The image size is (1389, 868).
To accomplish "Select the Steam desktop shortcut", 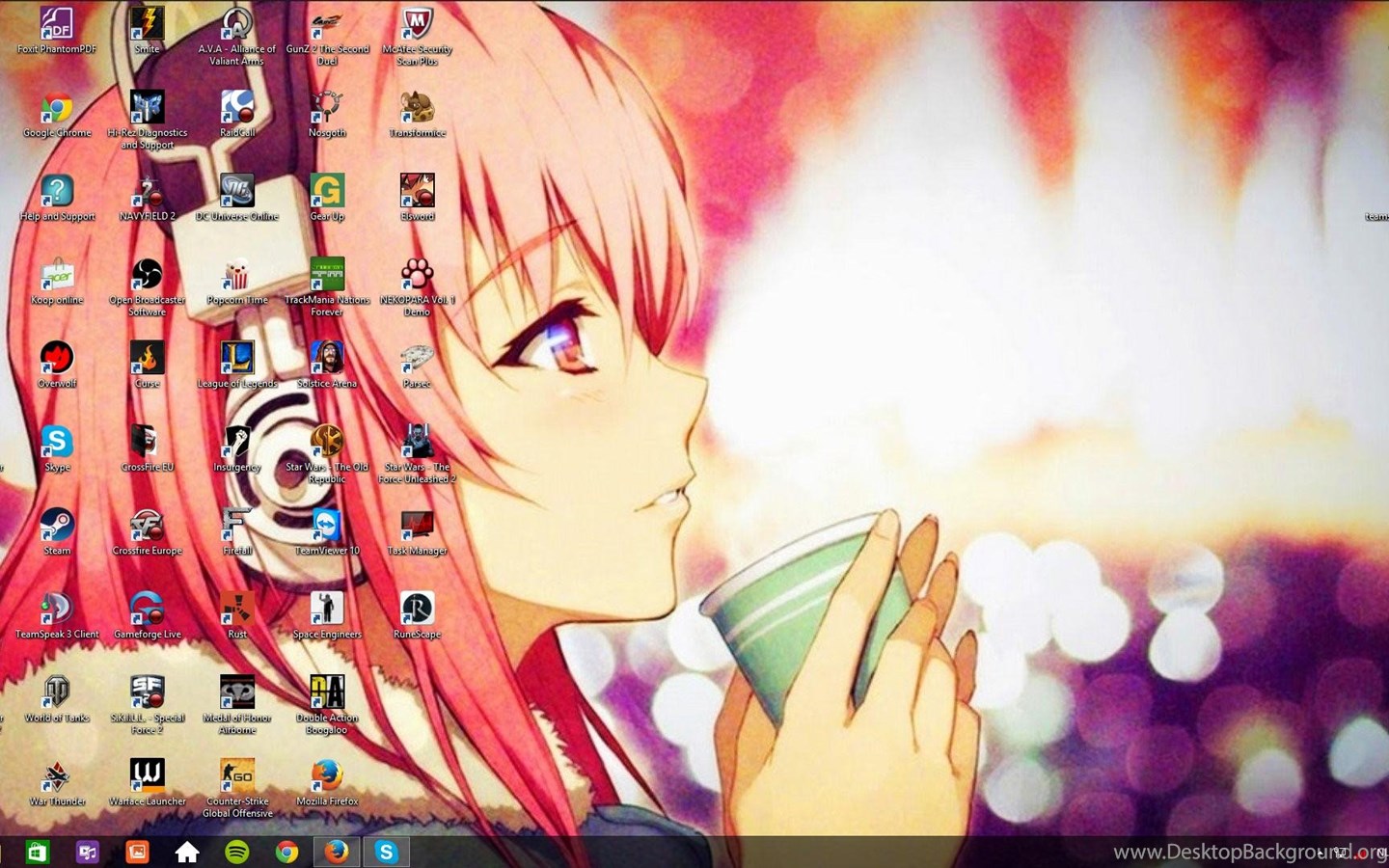I will point(57,527).
